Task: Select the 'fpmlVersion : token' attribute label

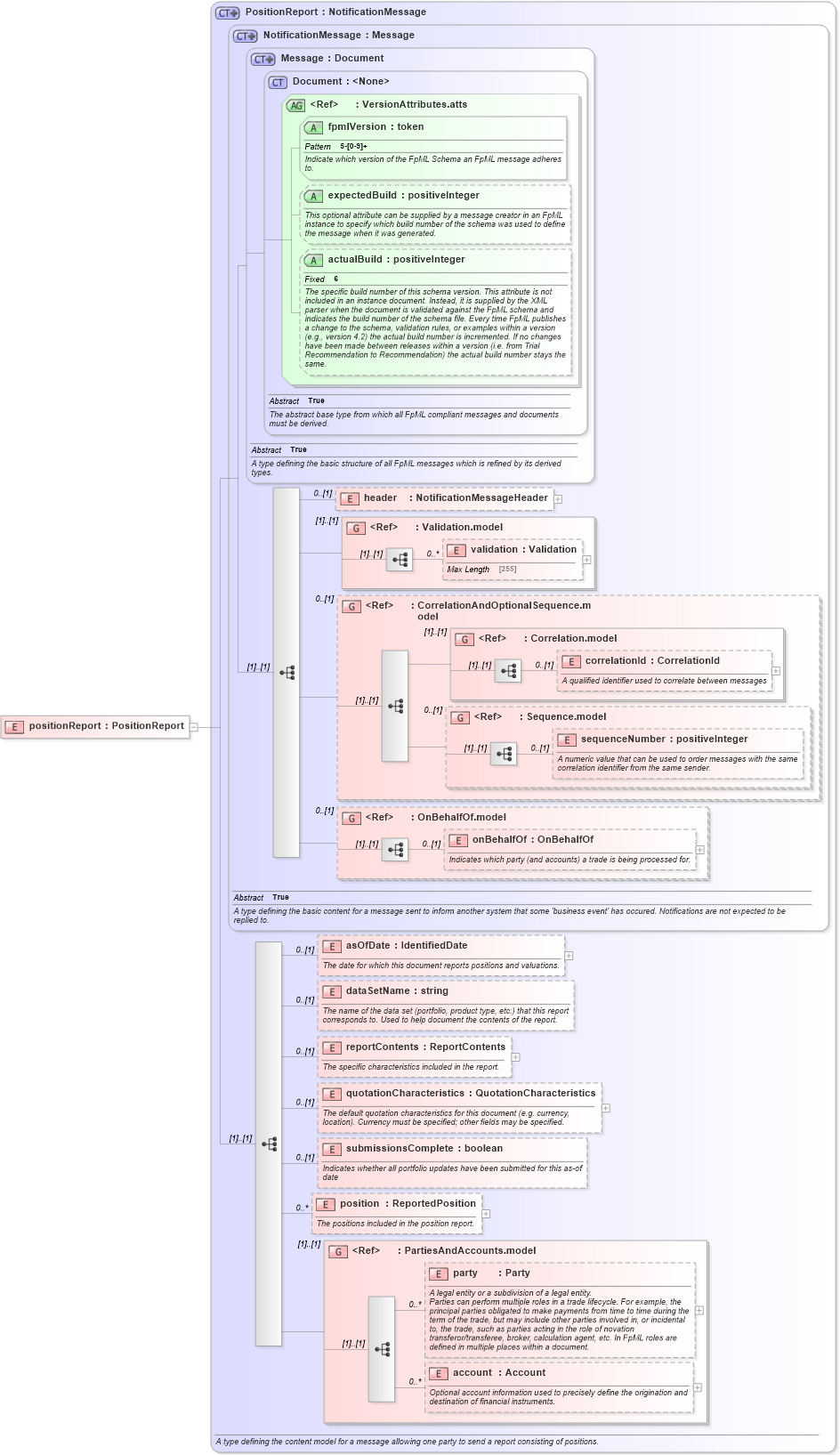Action: (x=376, y=127)
